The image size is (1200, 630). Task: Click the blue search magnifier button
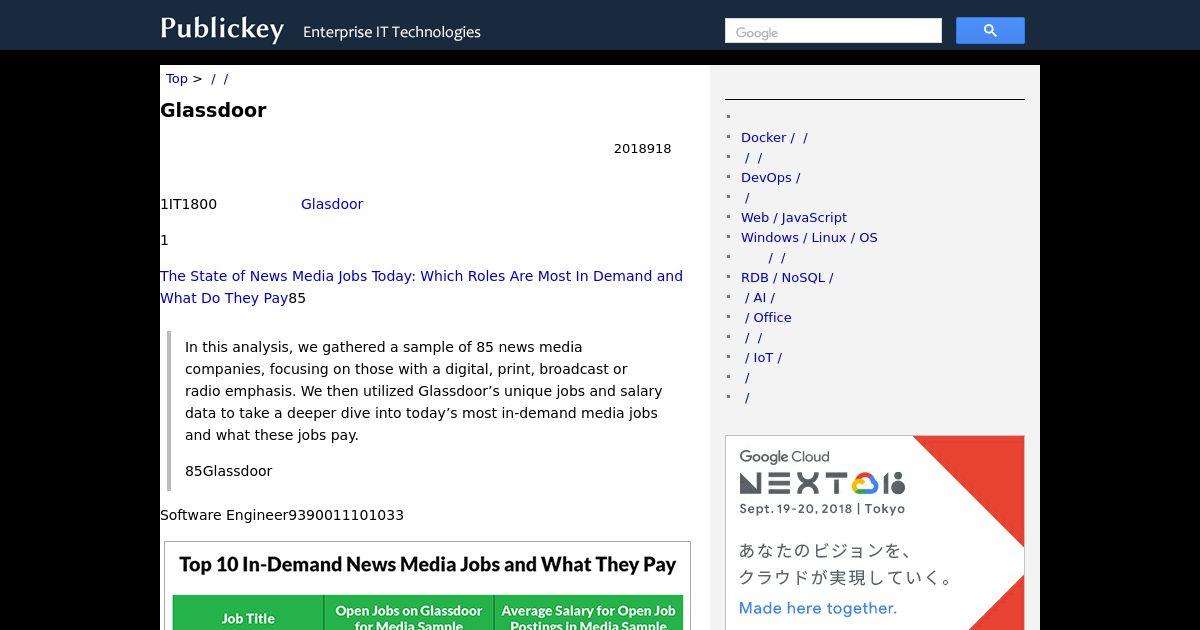pos(990,31)
